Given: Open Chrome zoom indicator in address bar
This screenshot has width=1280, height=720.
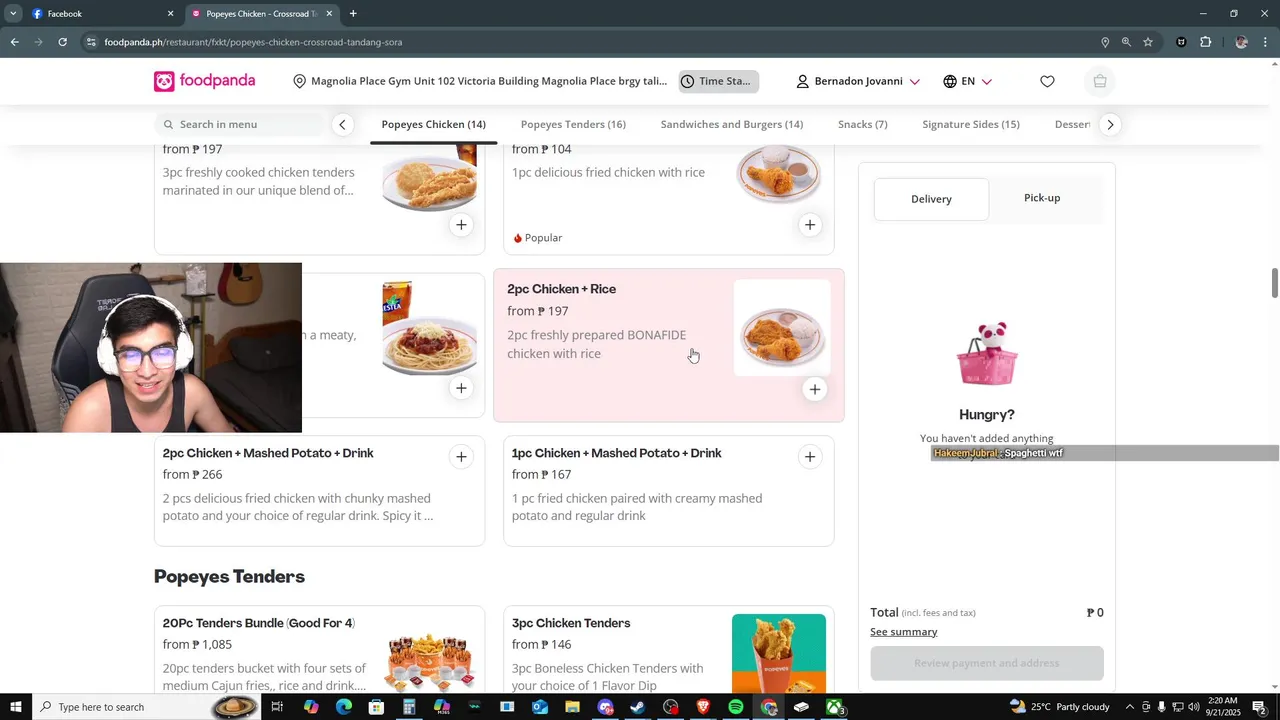Looking at the screenshot, I should 1126,42.
